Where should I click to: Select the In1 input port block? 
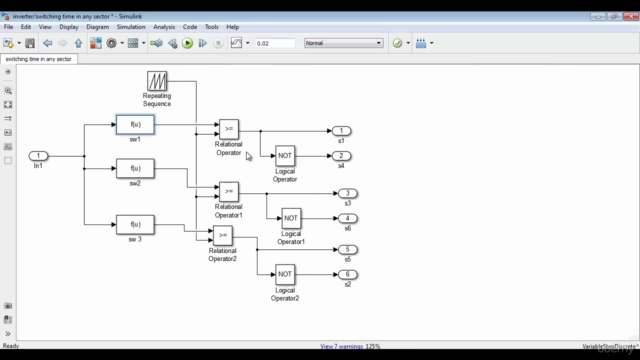(38, 156)
